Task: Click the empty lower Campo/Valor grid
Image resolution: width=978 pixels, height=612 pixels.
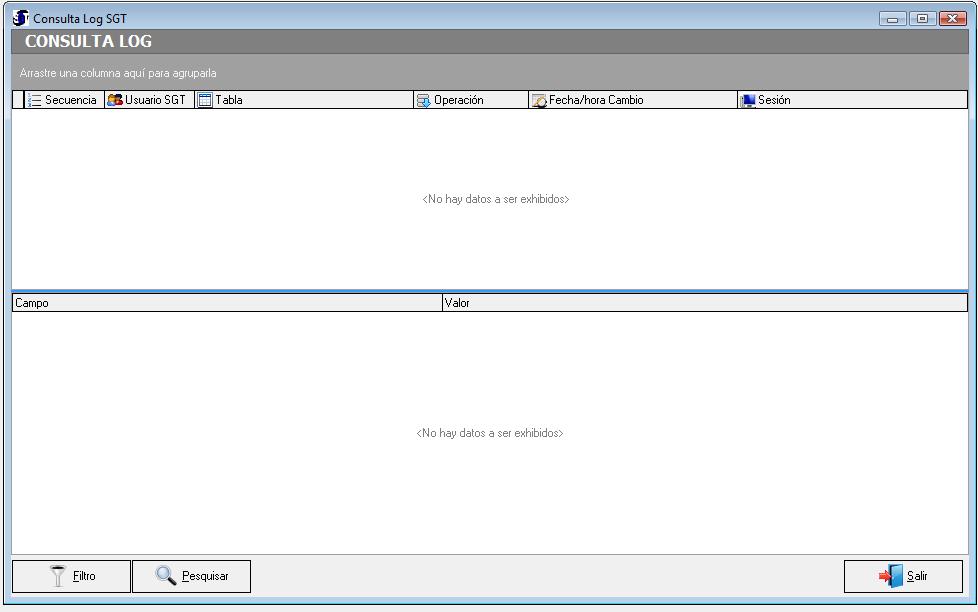Action: [x=489, y=480]
